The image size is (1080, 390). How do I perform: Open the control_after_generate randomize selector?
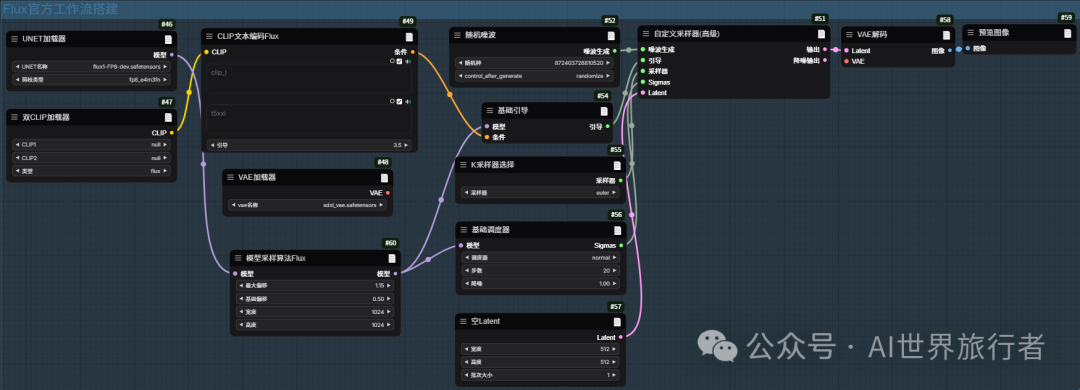[x=534, y=75]
